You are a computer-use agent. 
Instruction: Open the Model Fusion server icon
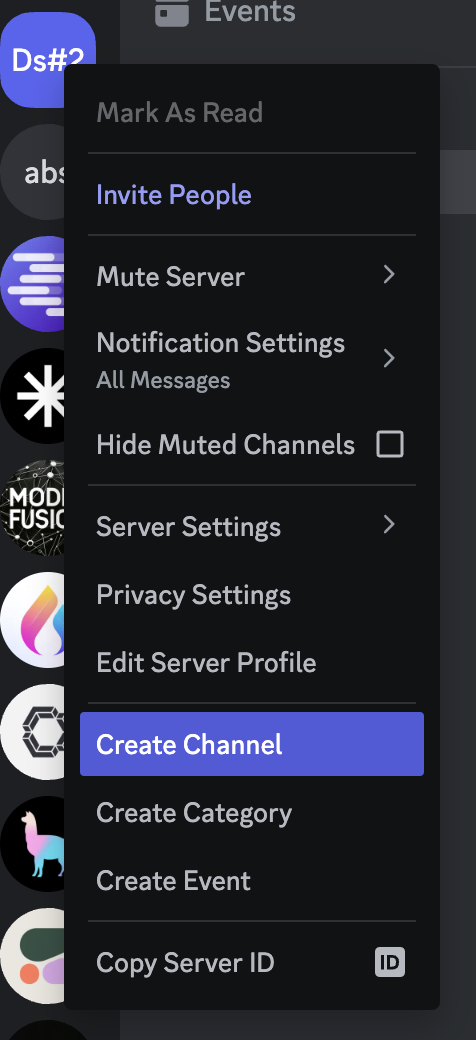[33, 508]
